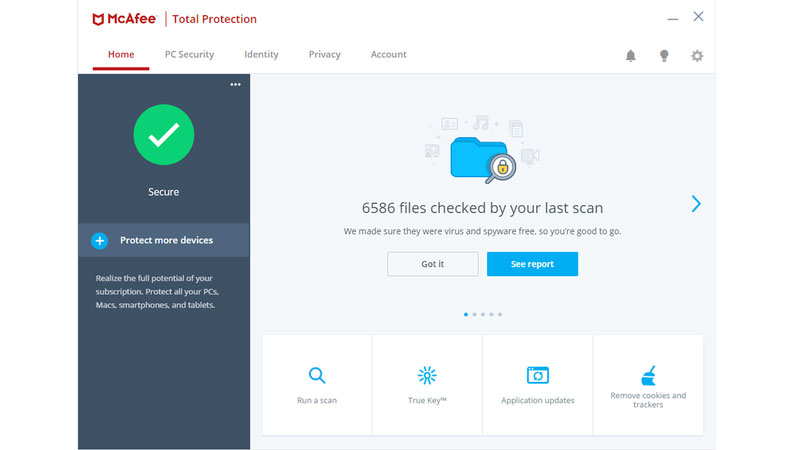
Task: Click the virus and spyware free message
Action: point(483,231)
